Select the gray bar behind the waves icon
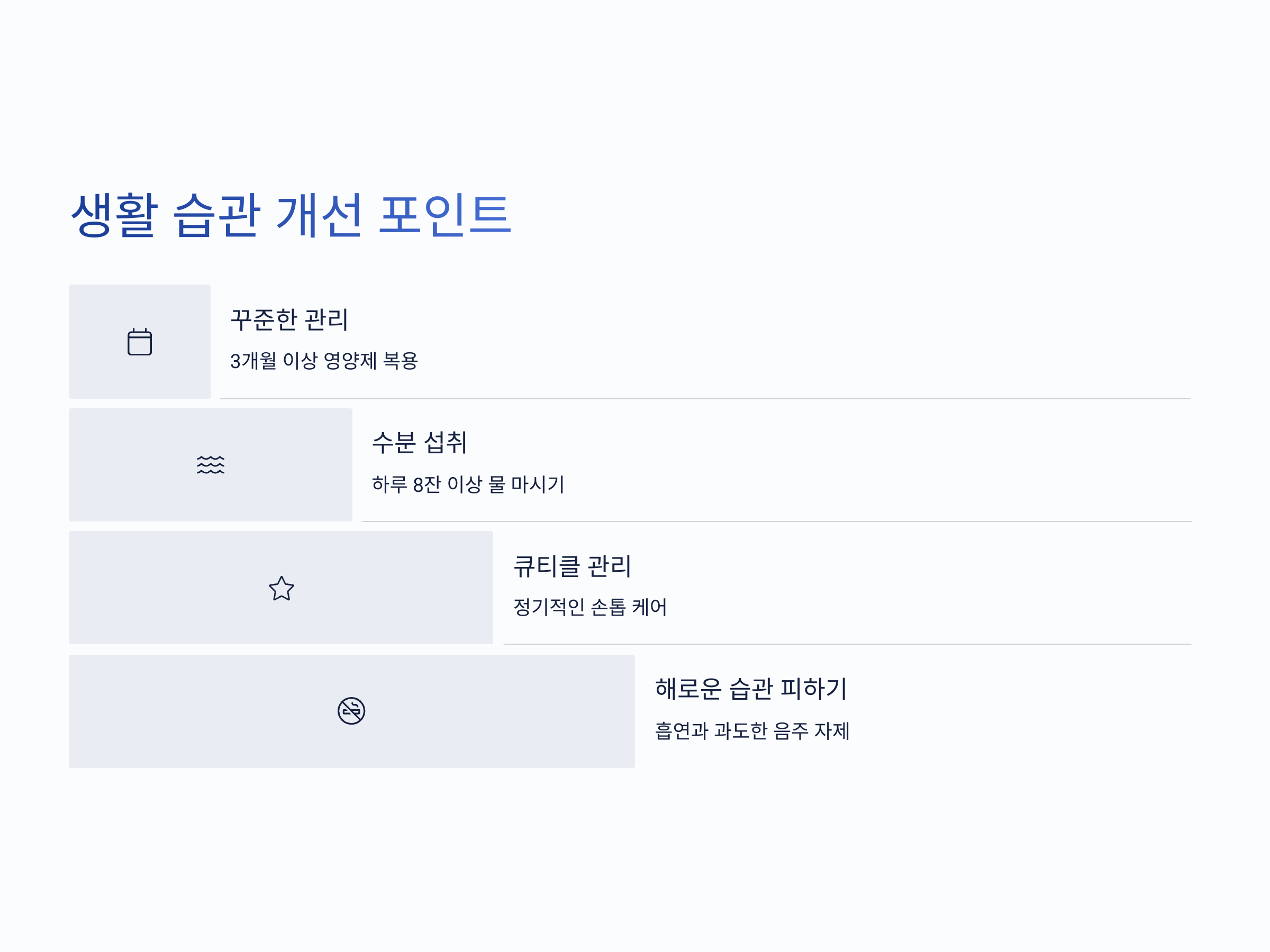 point(211,465)
